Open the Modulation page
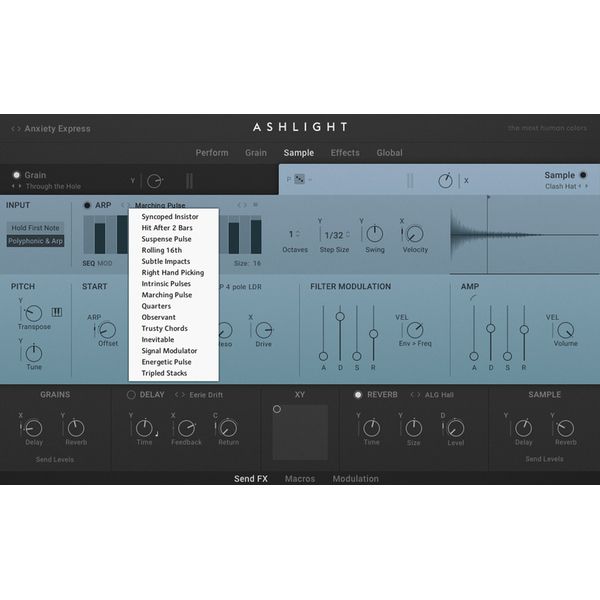600x600 pixels. tap(355, 479)
